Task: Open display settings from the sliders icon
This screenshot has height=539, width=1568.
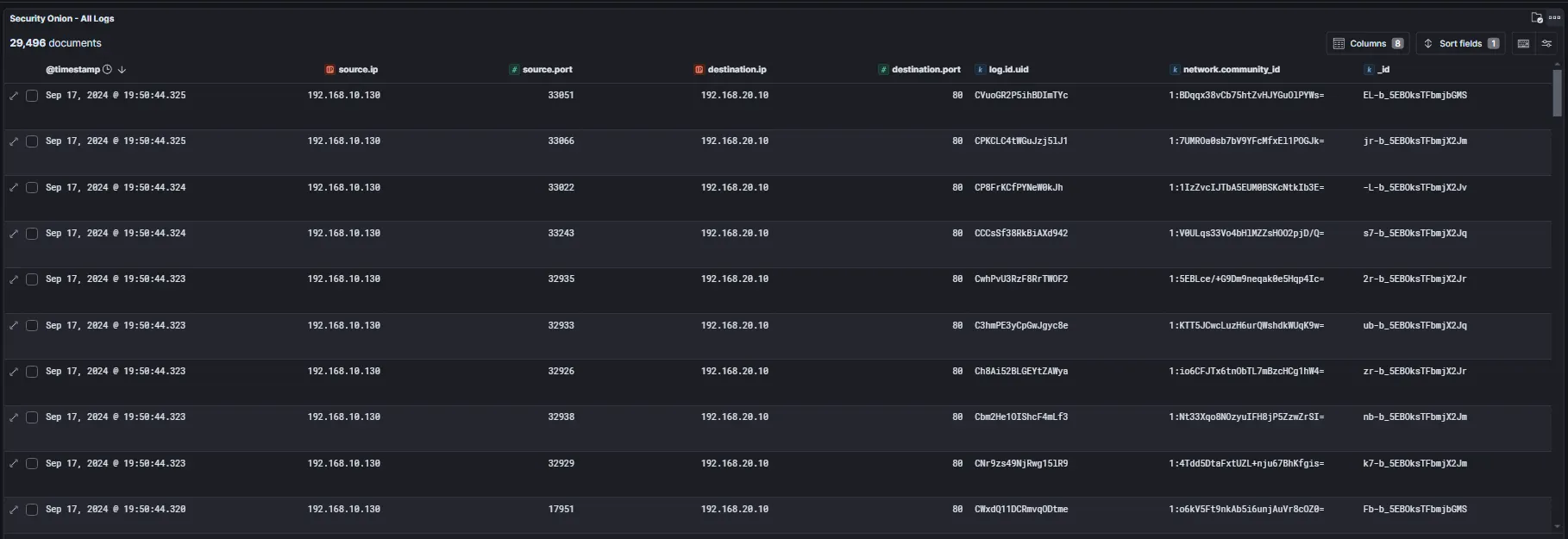Action: point(1546,44)
